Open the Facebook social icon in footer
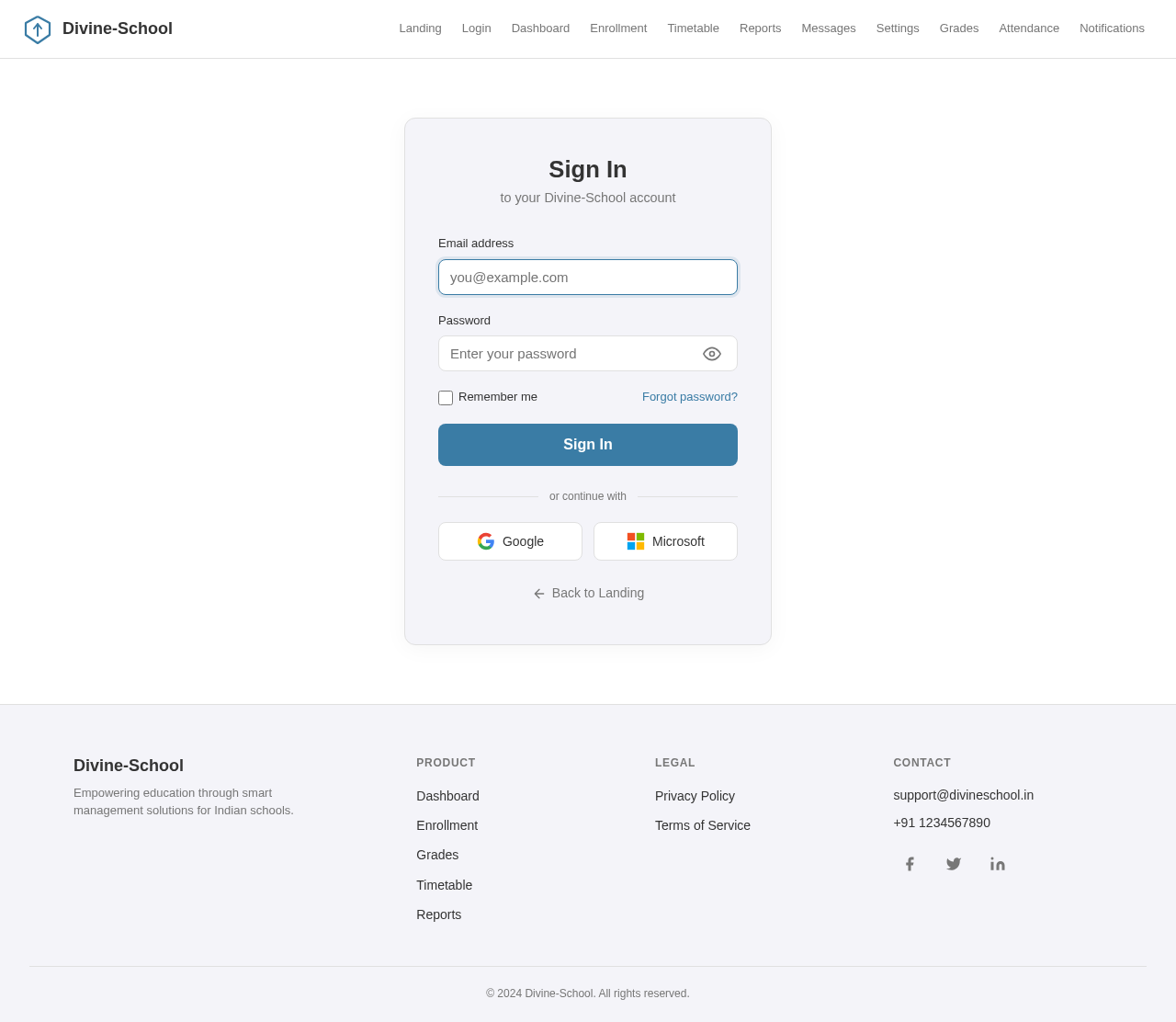Screen dimensions: 1176x1022 coord(910,864)
